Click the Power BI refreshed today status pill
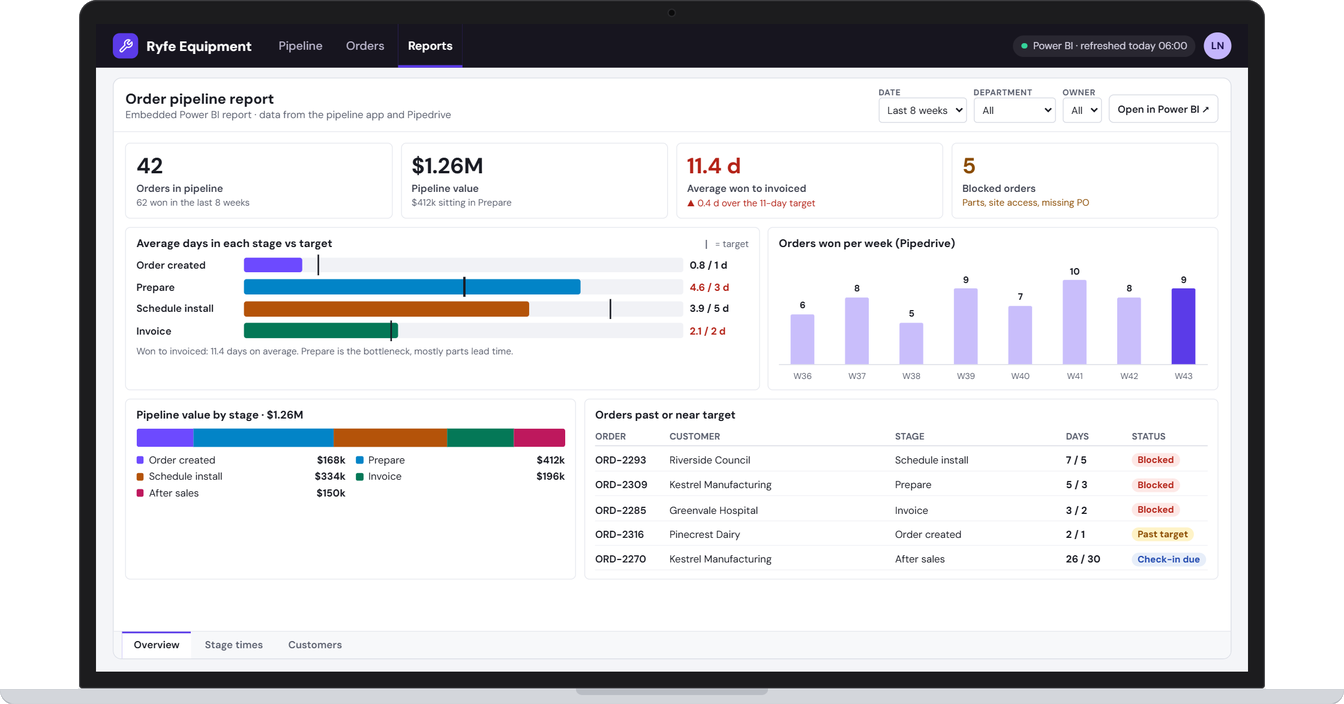This screenshot has width=1344, height=704. [x=1105, y=46]
